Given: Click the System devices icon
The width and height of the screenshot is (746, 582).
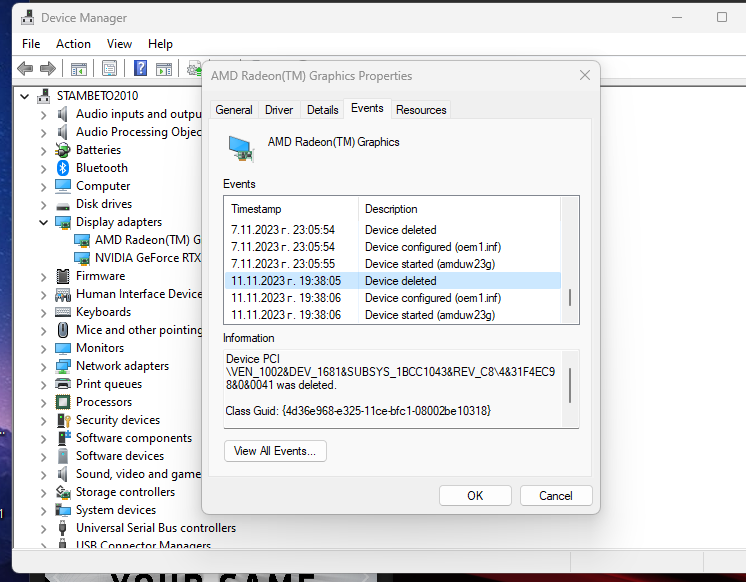Looking at the screenshot, I should tap(63, 510).
